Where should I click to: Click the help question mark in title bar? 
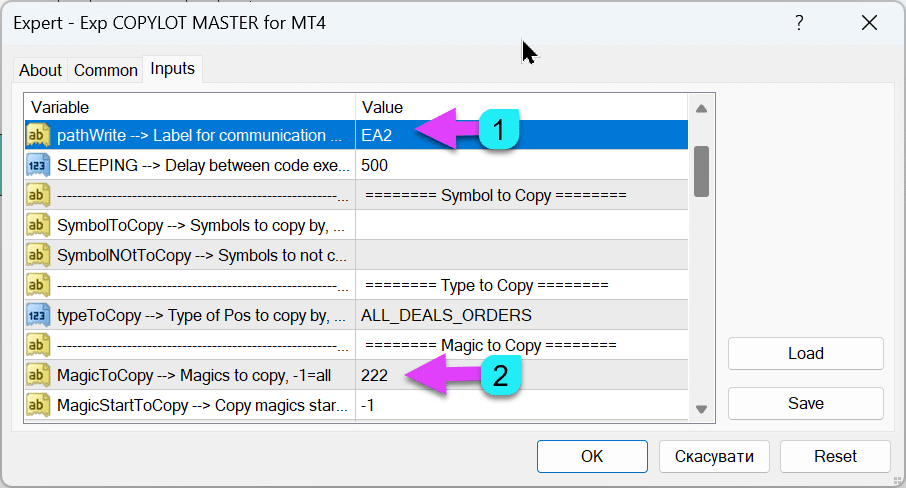point(798,22)
